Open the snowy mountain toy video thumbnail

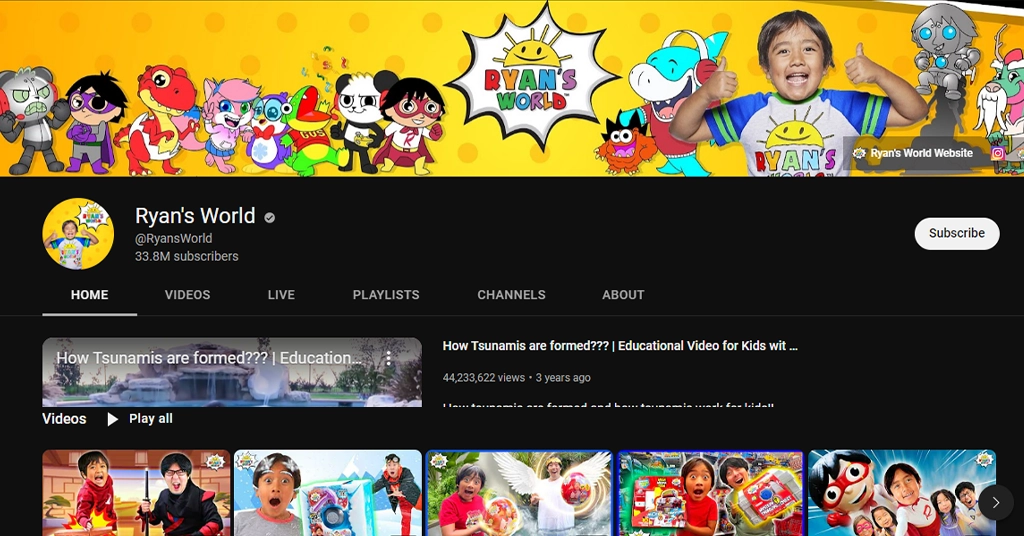pos(328,493)
